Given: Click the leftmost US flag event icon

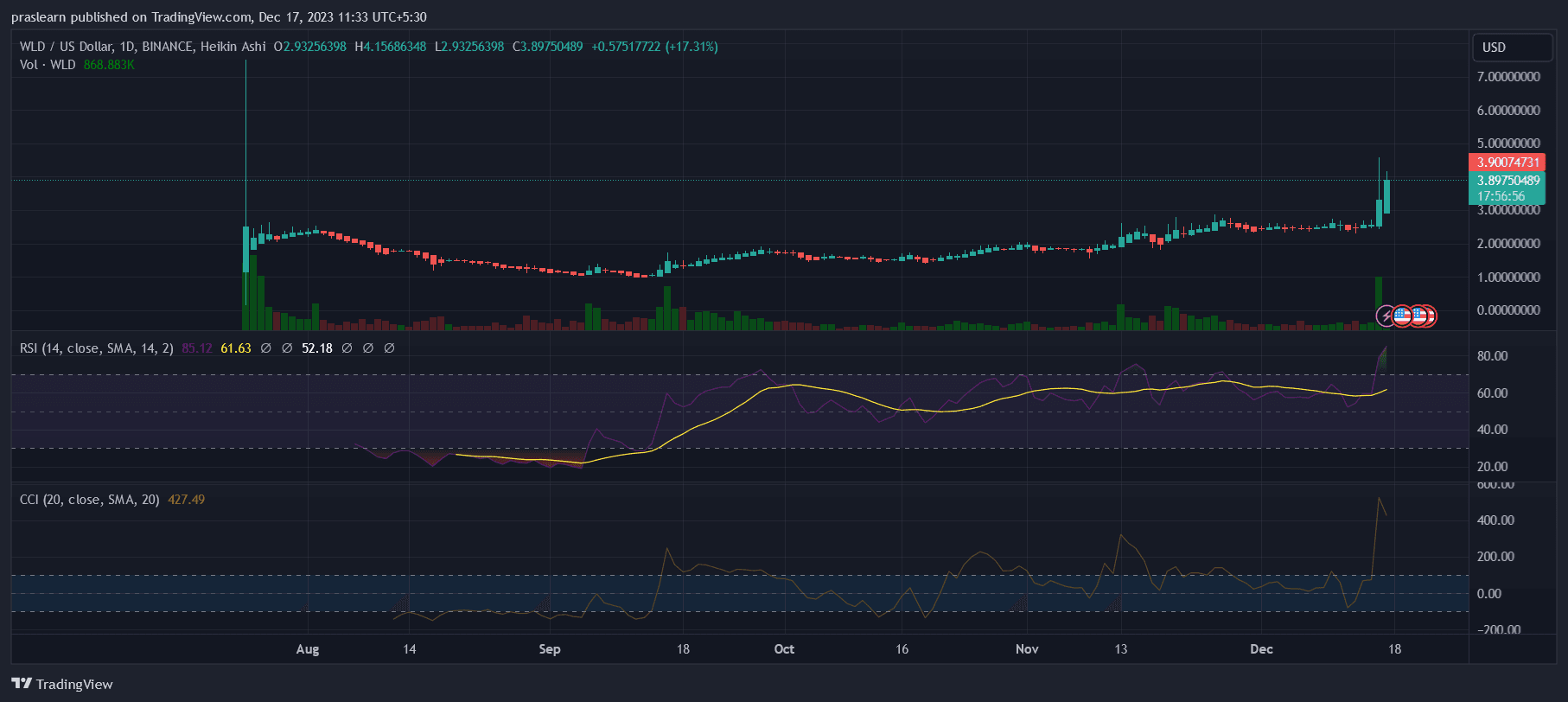Looking at the screenshot, I should coord(1401,316).
